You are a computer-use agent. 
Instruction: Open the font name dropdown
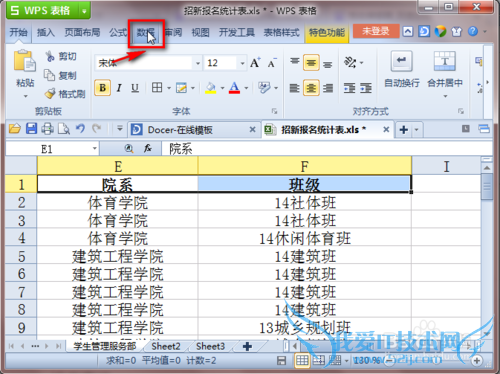pyautogui.click(x=198, y=63)
